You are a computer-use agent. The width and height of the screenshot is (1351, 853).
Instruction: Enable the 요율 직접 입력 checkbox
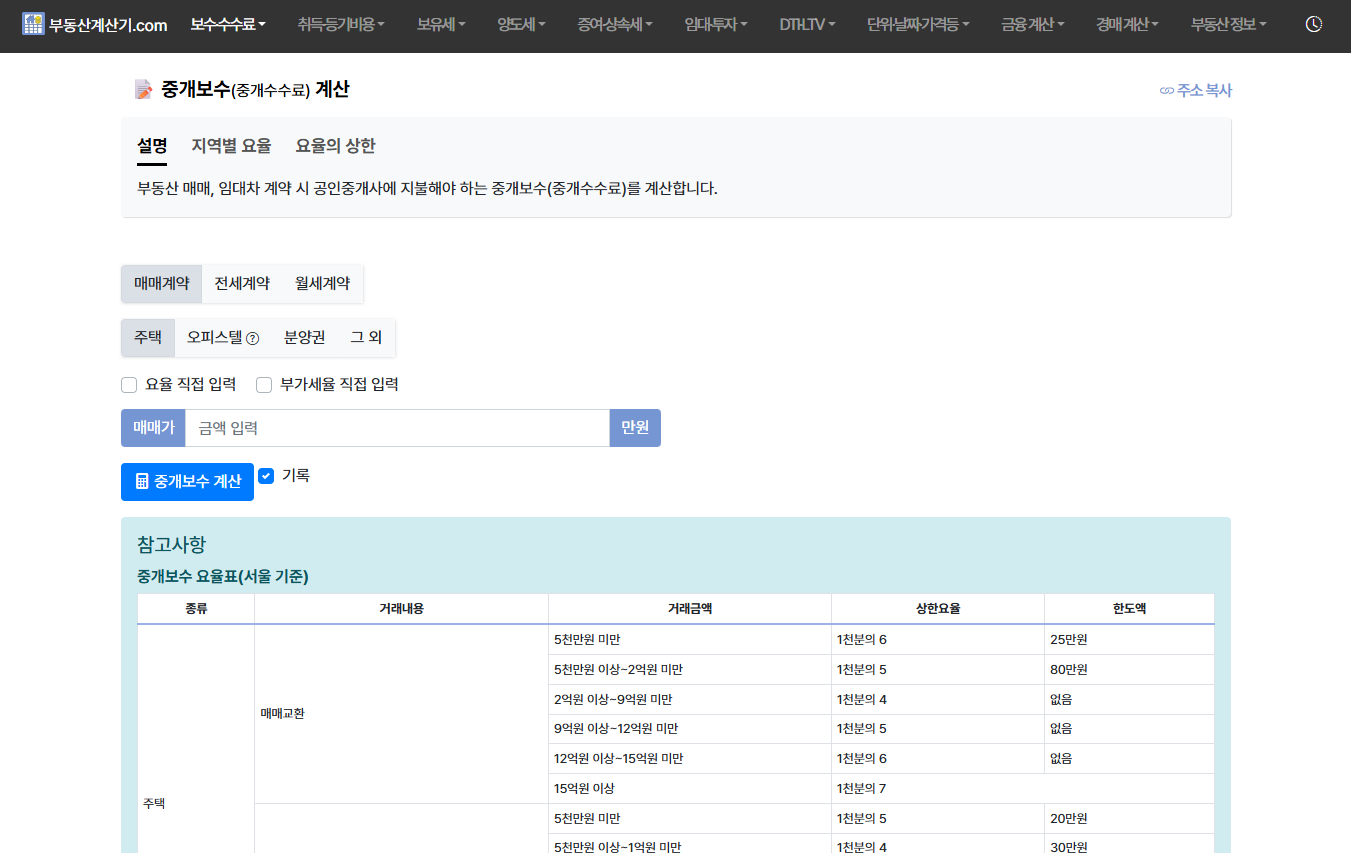pyautogui.click(x=129, y=384)
